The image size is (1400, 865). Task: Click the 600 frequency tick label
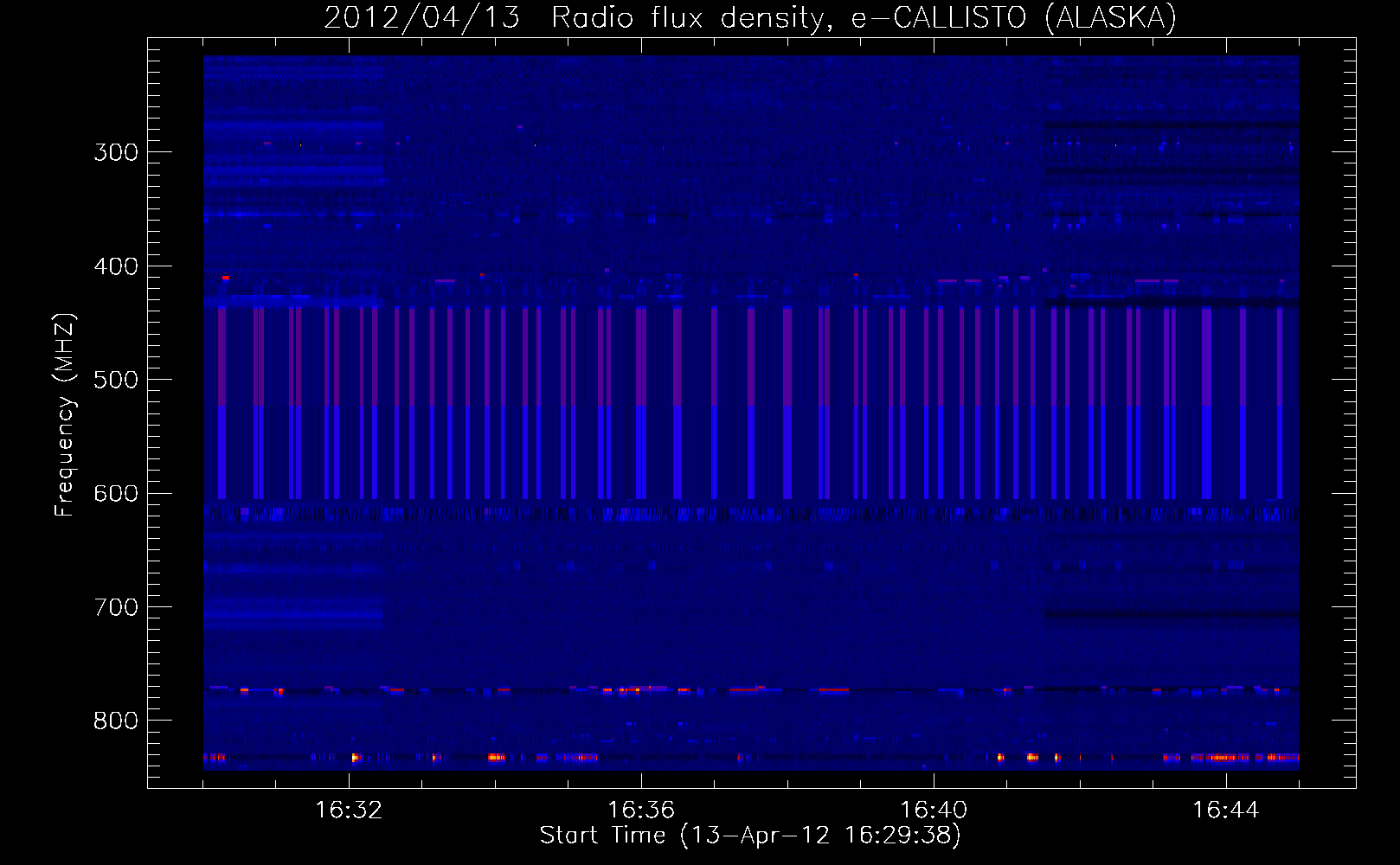coord(116,494)
